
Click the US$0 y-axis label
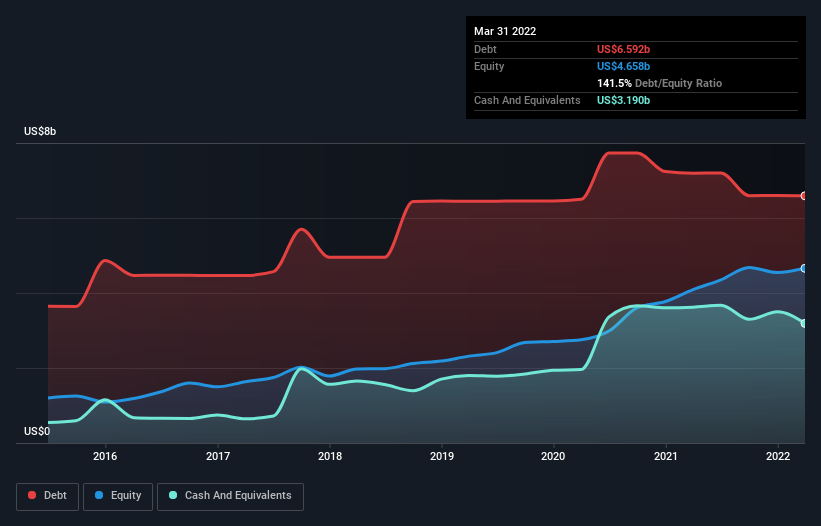[x=37, y=431]
